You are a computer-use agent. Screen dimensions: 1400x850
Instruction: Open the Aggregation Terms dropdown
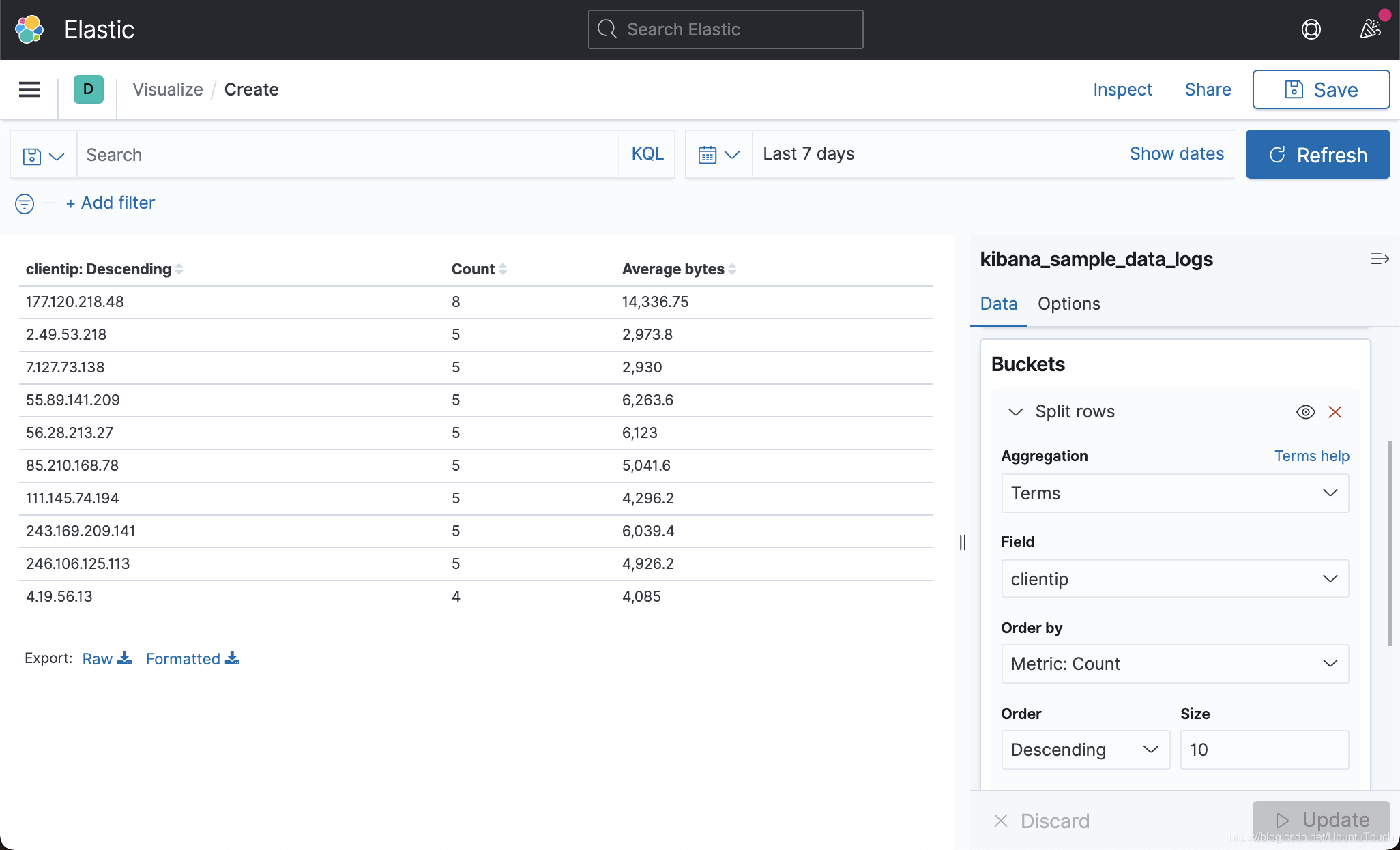coord(1174,493)
